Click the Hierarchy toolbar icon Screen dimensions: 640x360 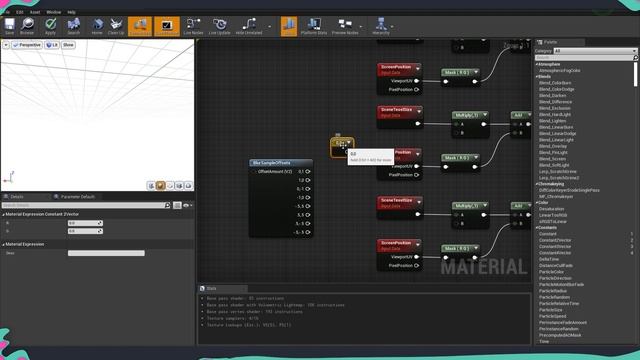[x=380, y=27]
